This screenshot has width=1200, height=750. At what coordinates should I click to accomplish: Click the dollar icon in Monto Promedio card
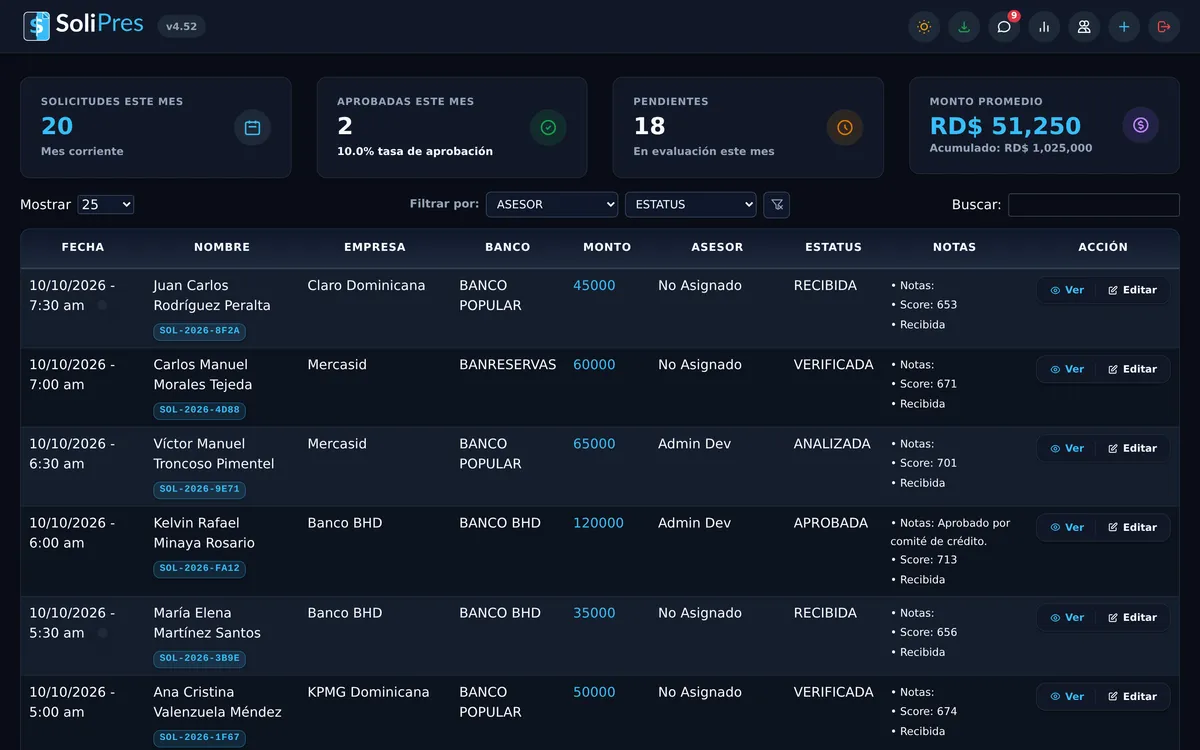click(x=1141, y=125)
